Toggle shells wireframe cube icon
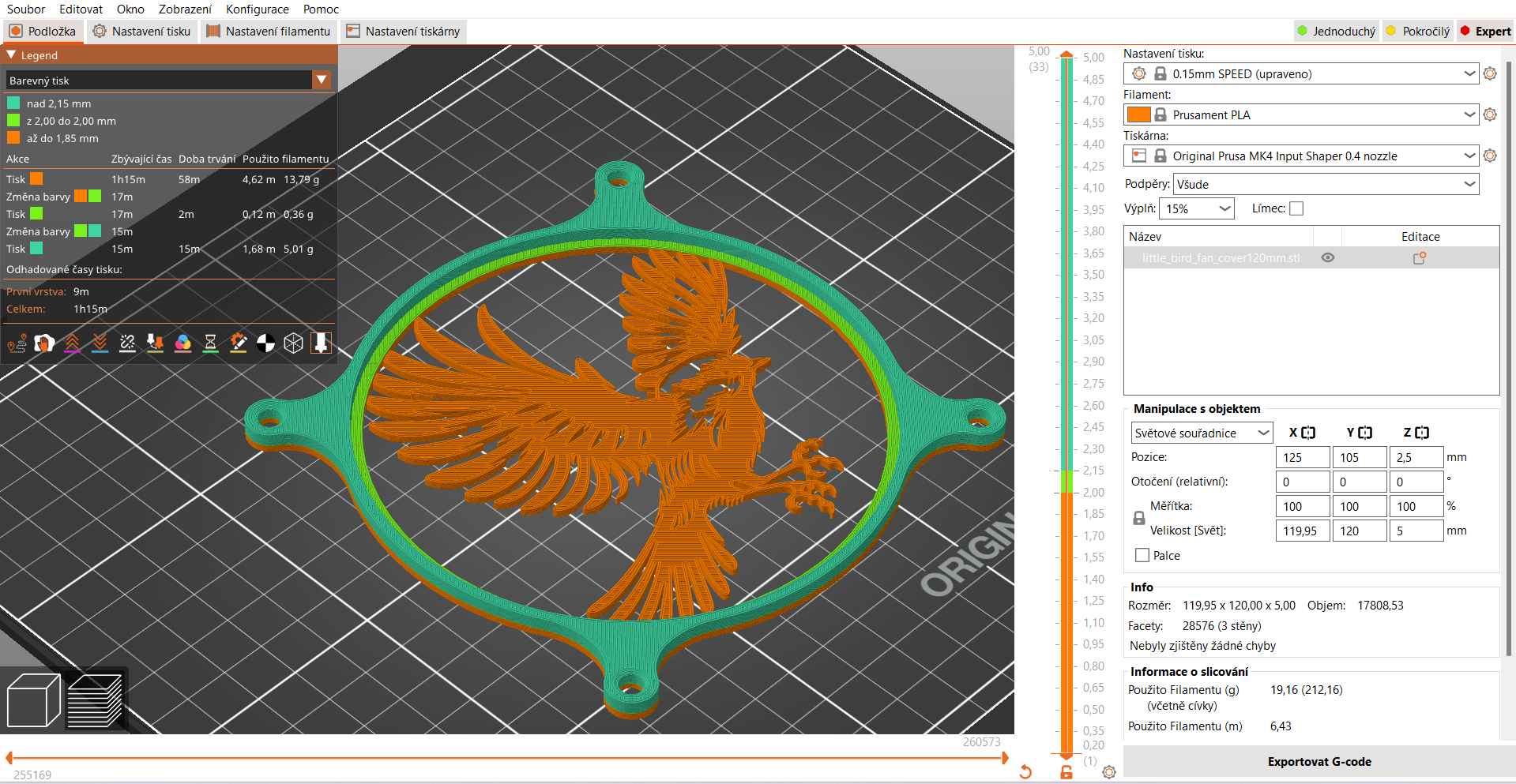This screenshot has width=1516, height=784. 293,343
